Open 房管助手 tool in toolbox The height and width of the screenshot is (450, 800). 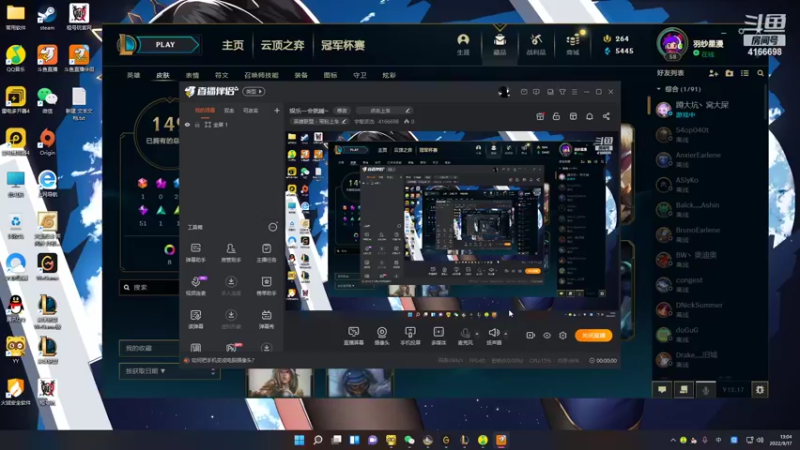tap(231, 253)
